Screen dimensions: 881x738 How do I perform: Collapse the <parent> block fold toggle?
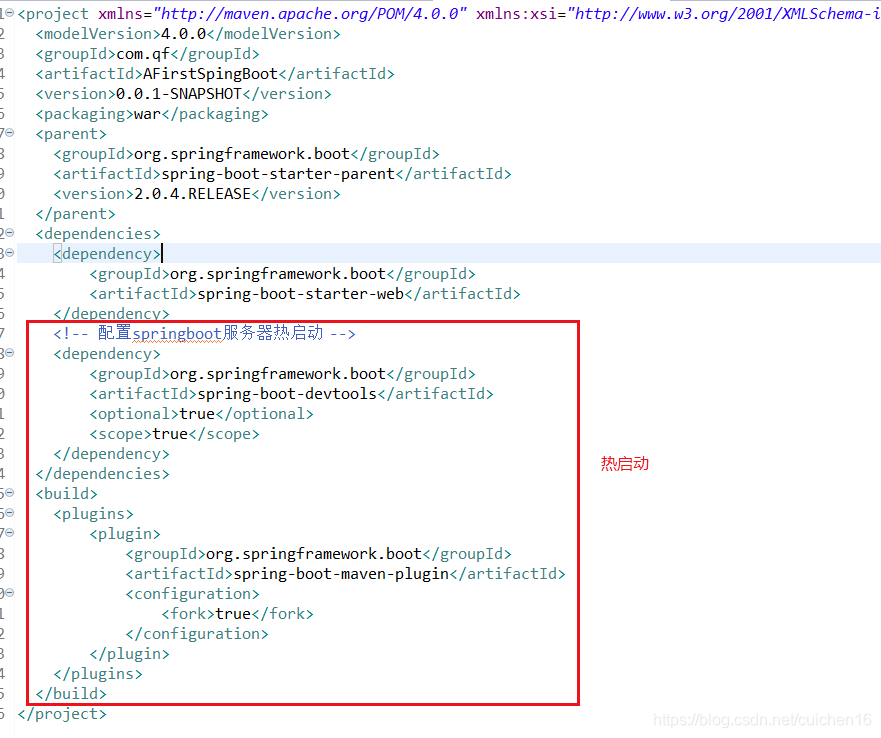click(10, 133)
